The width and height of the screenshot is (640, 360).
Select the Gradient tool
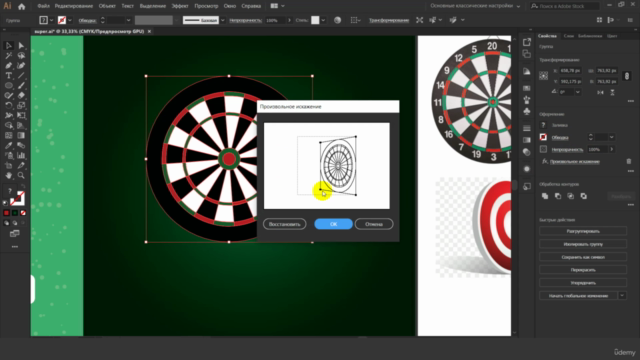(x=21, y=136)
